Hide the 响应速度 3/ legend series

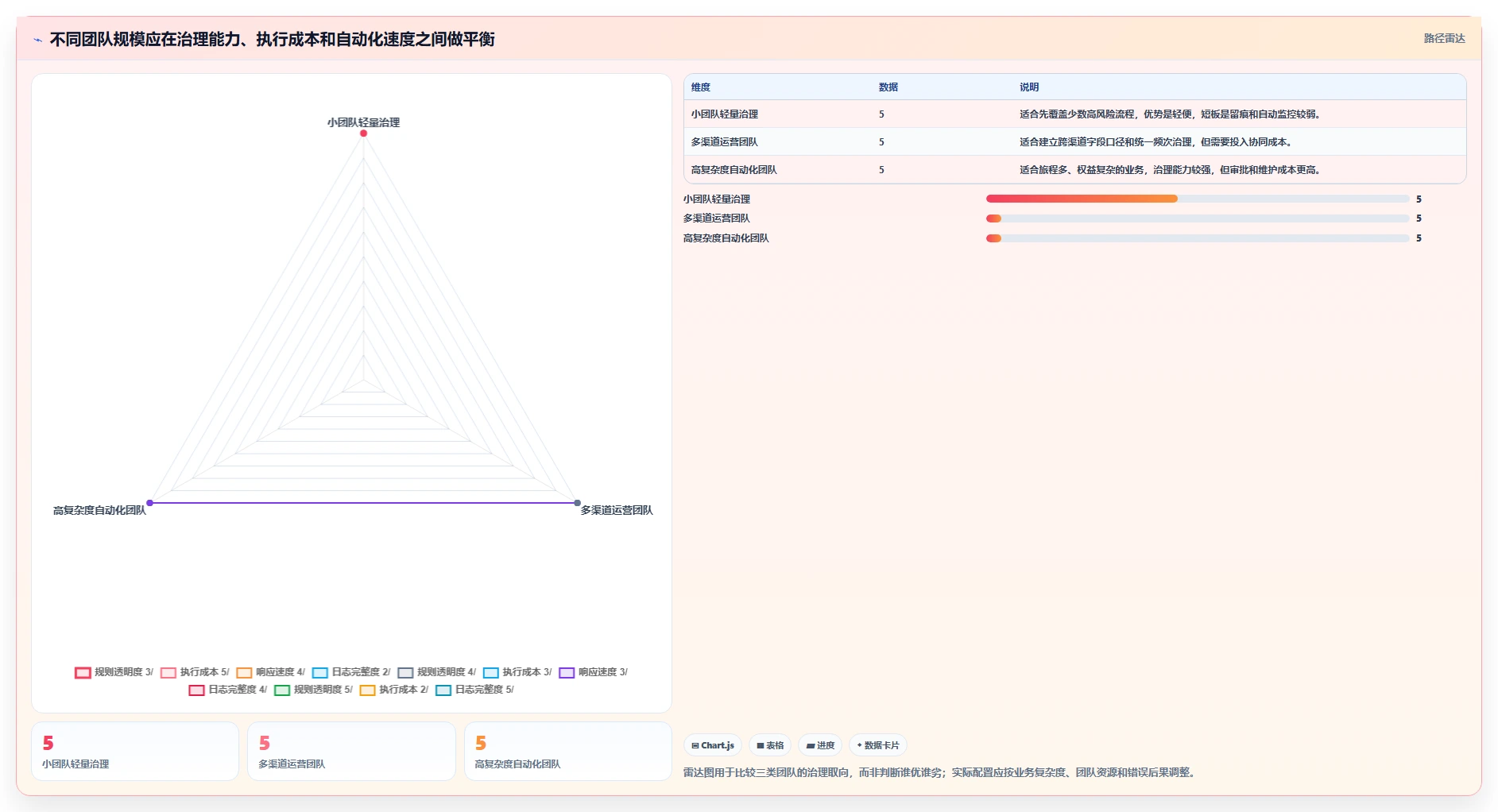coord(593,672)
